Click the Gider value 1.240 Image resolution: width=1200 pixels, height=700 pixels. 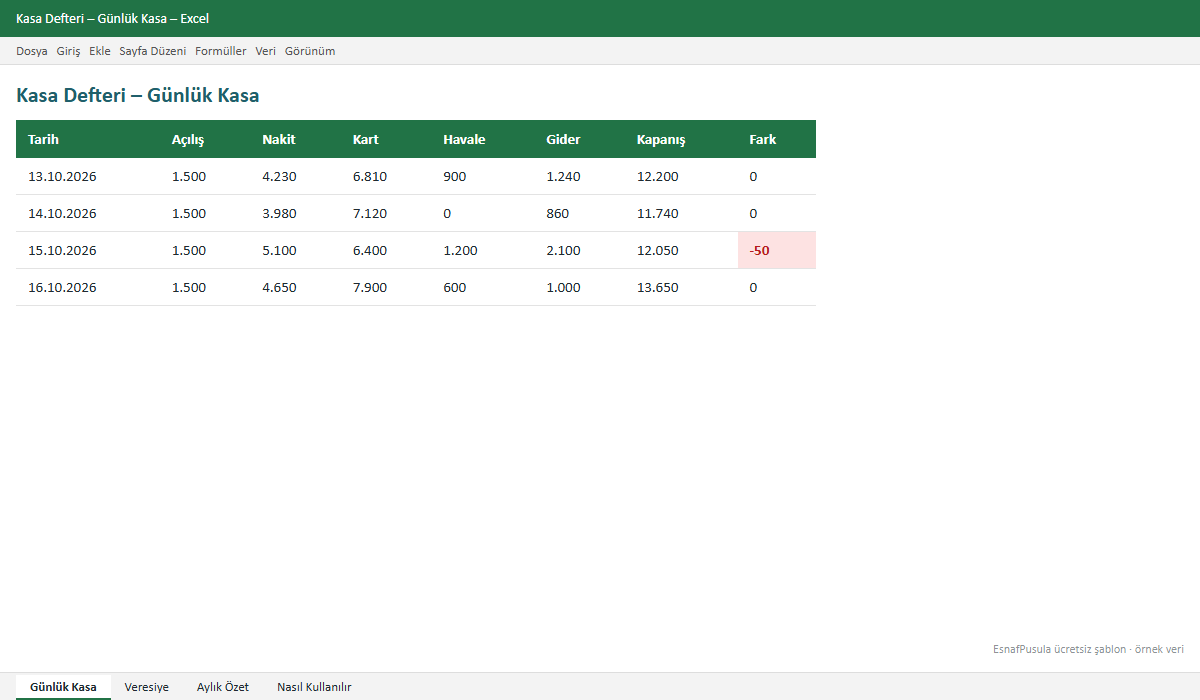pos(580,176)
